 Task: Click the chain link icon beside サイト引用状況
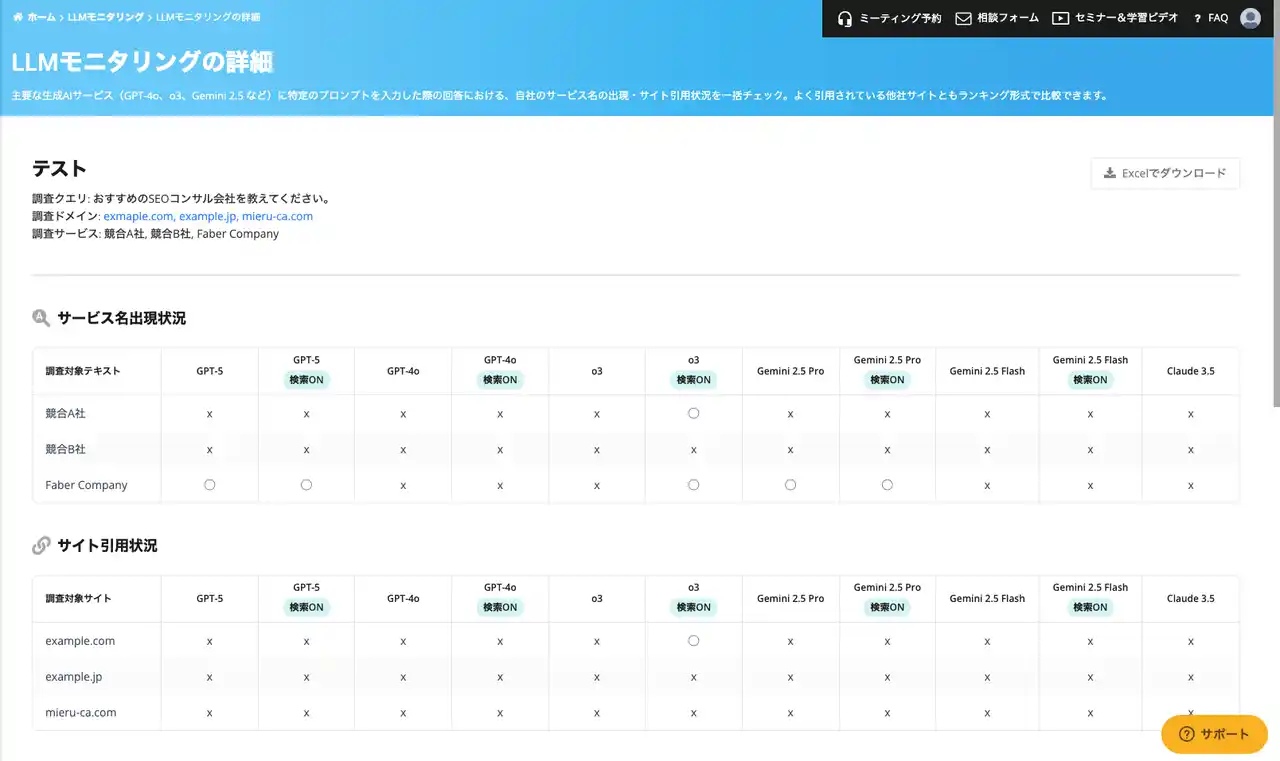coord(41,546)
